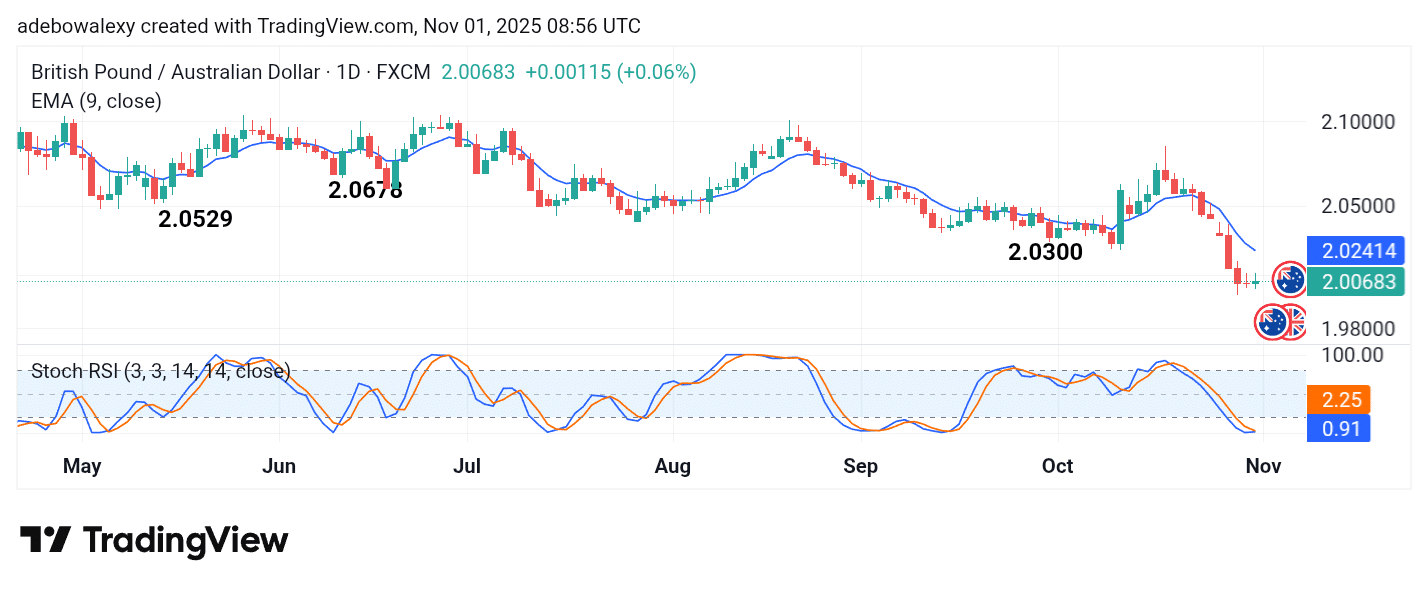Click the FXCM exchange label in the symbol title
Image resolution: width=1428 pixels, height=591 pixels.
405,72
